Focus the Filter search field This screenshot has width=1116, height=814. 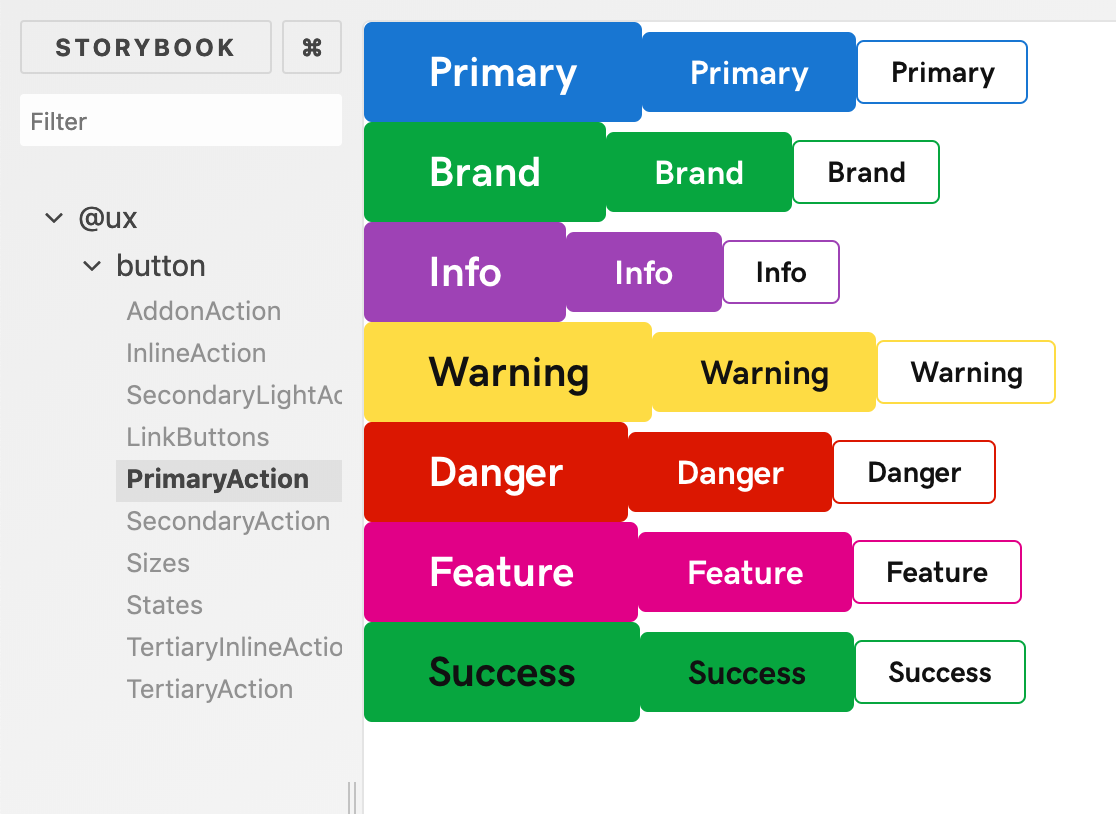coord(180,121)
